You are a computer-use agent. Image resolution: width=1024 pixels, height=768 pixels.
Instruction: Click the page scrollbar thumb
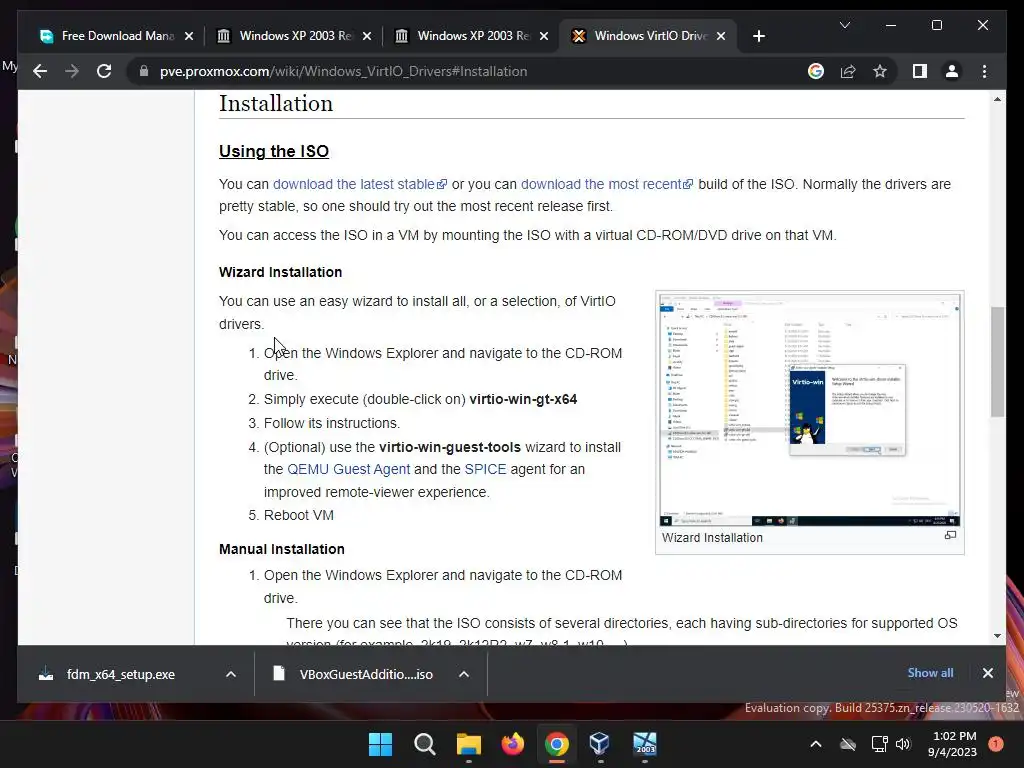997,361
